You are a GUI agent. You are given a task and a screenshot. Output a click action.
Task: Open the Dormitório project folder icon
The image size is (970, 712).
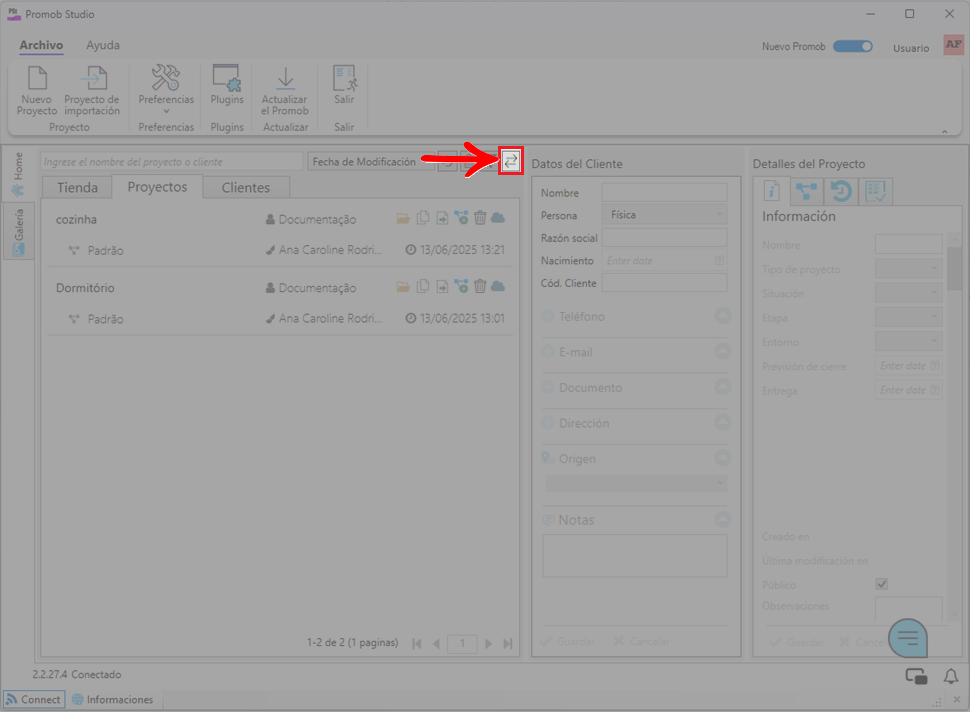[403, 287]
